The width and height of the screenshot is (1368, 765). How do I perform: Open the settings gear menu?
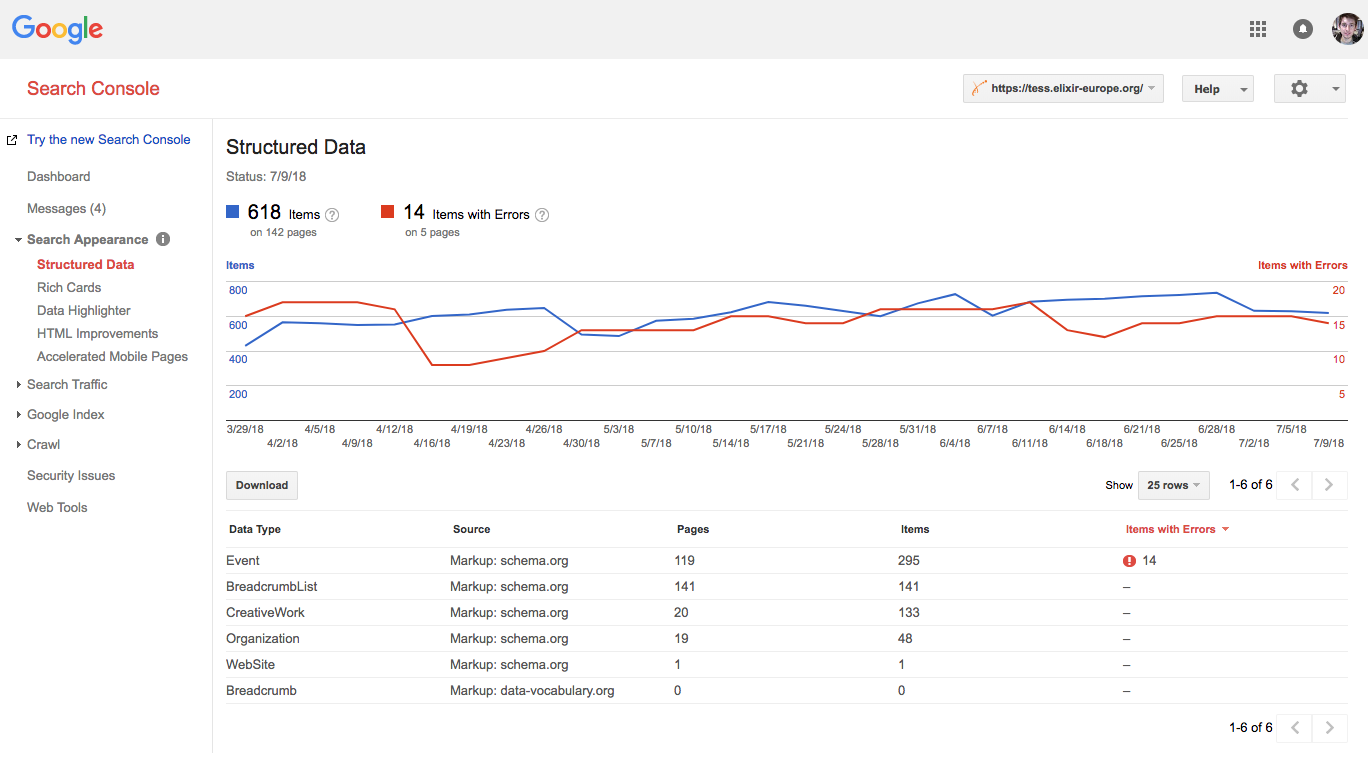point(1302,88)
